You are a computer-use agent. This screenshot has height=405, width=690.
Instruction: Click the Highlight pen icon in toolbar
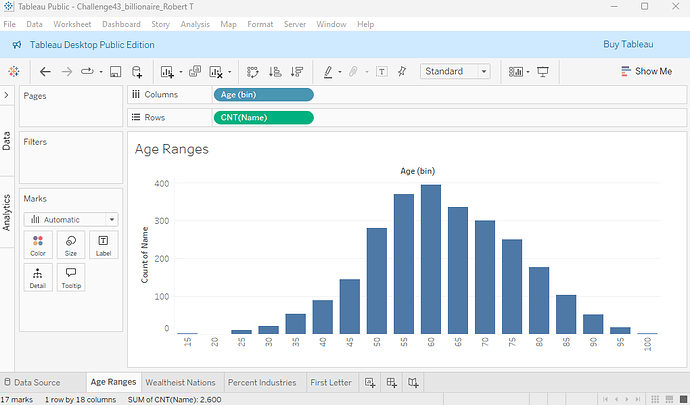tap(328, 72)
